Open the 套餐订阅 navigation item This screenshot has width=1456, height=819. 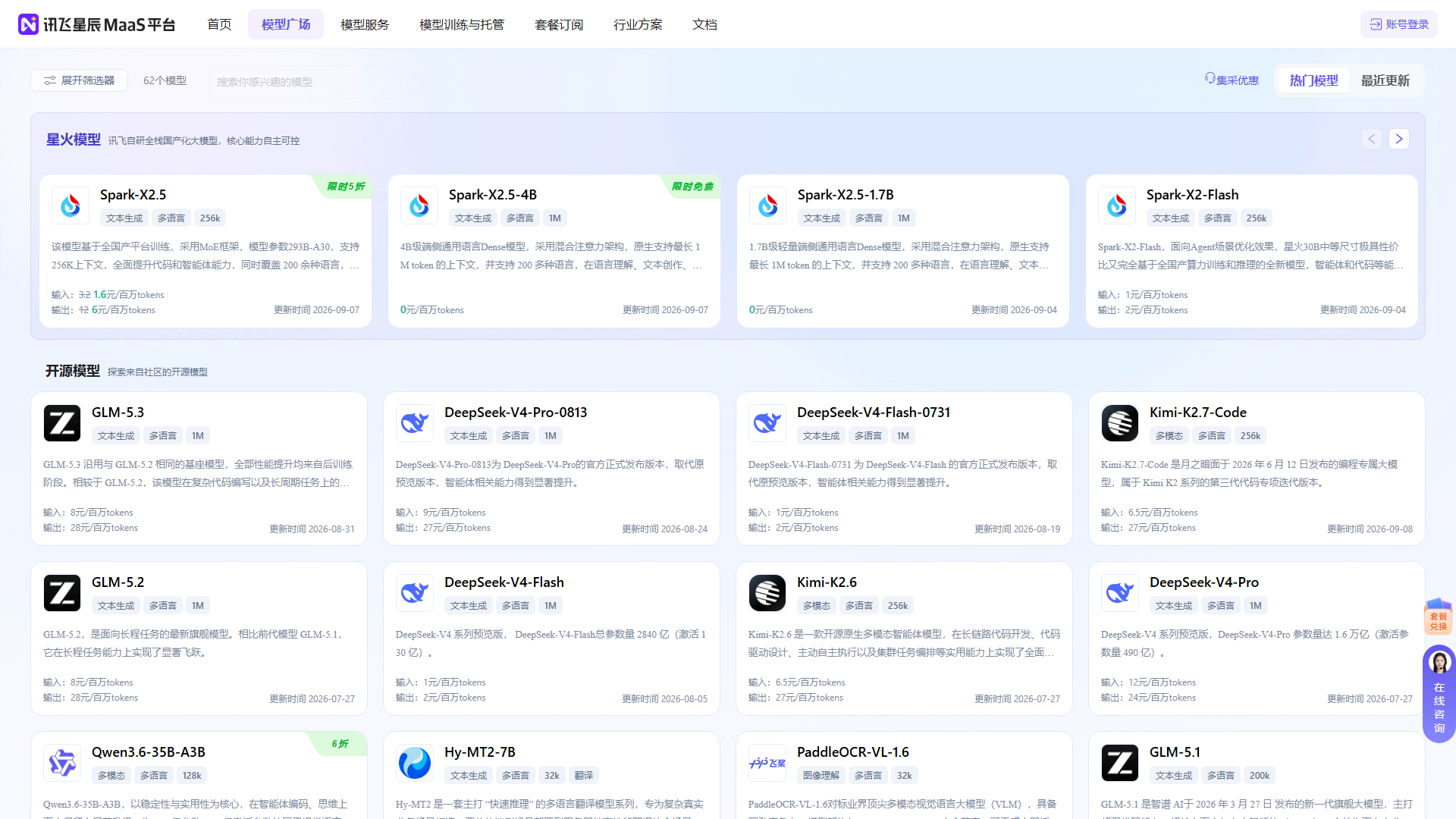click(559, 24)
